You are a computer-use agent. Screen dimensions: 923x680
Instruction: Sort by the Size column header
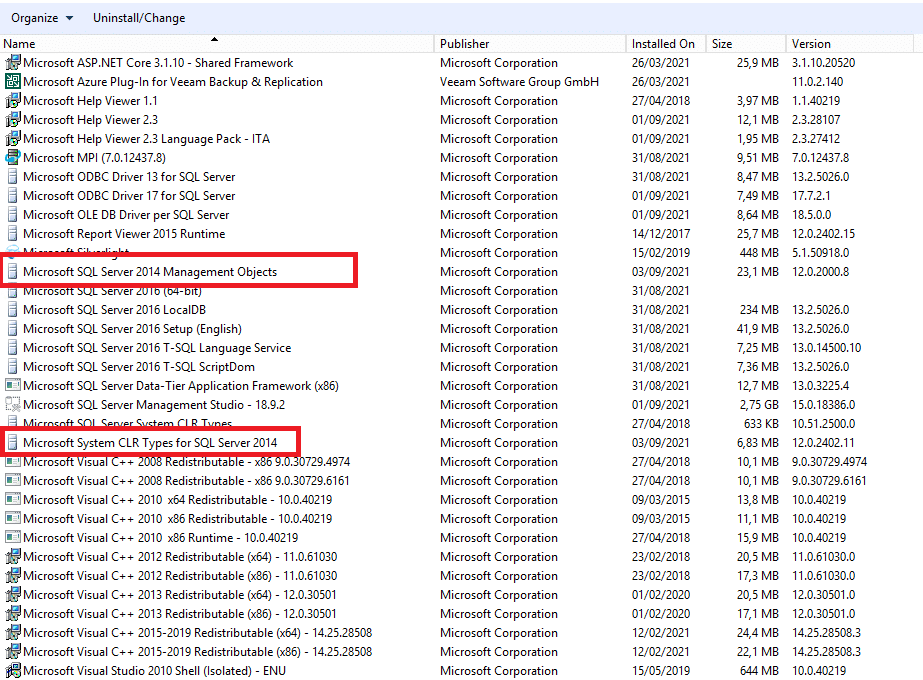click(746, 44)
